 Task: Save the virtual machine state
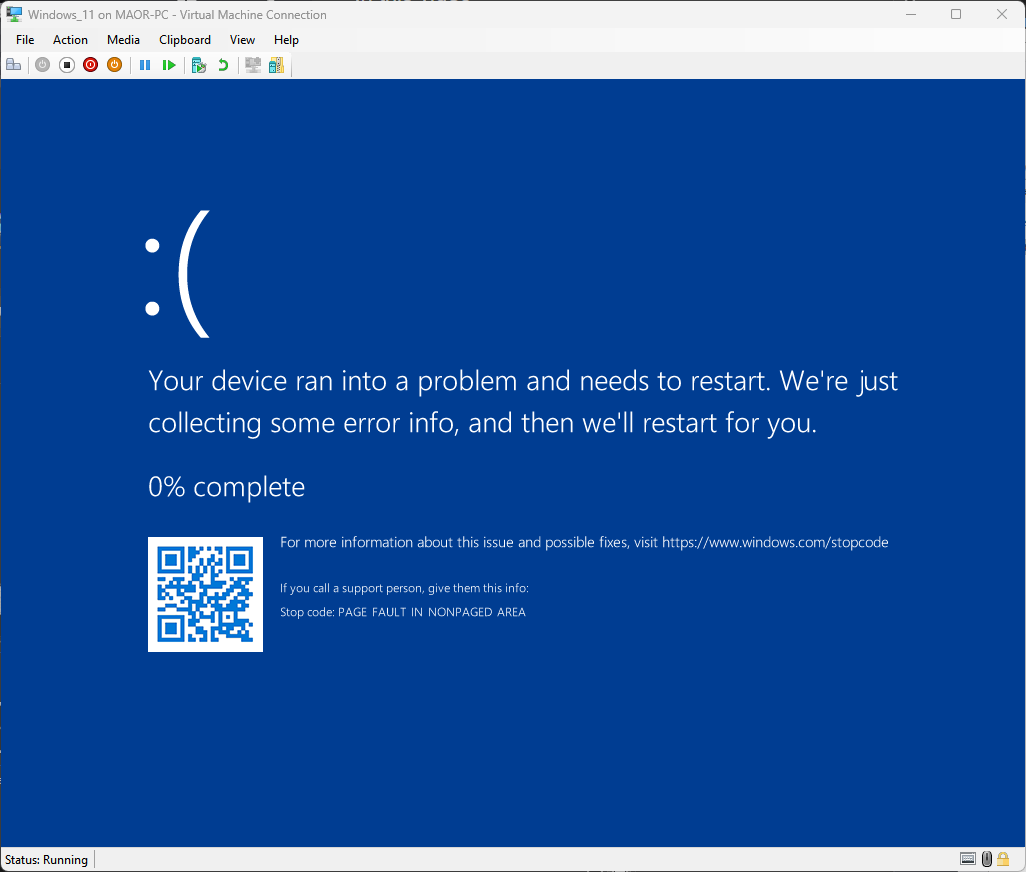(x=114, y=64)
